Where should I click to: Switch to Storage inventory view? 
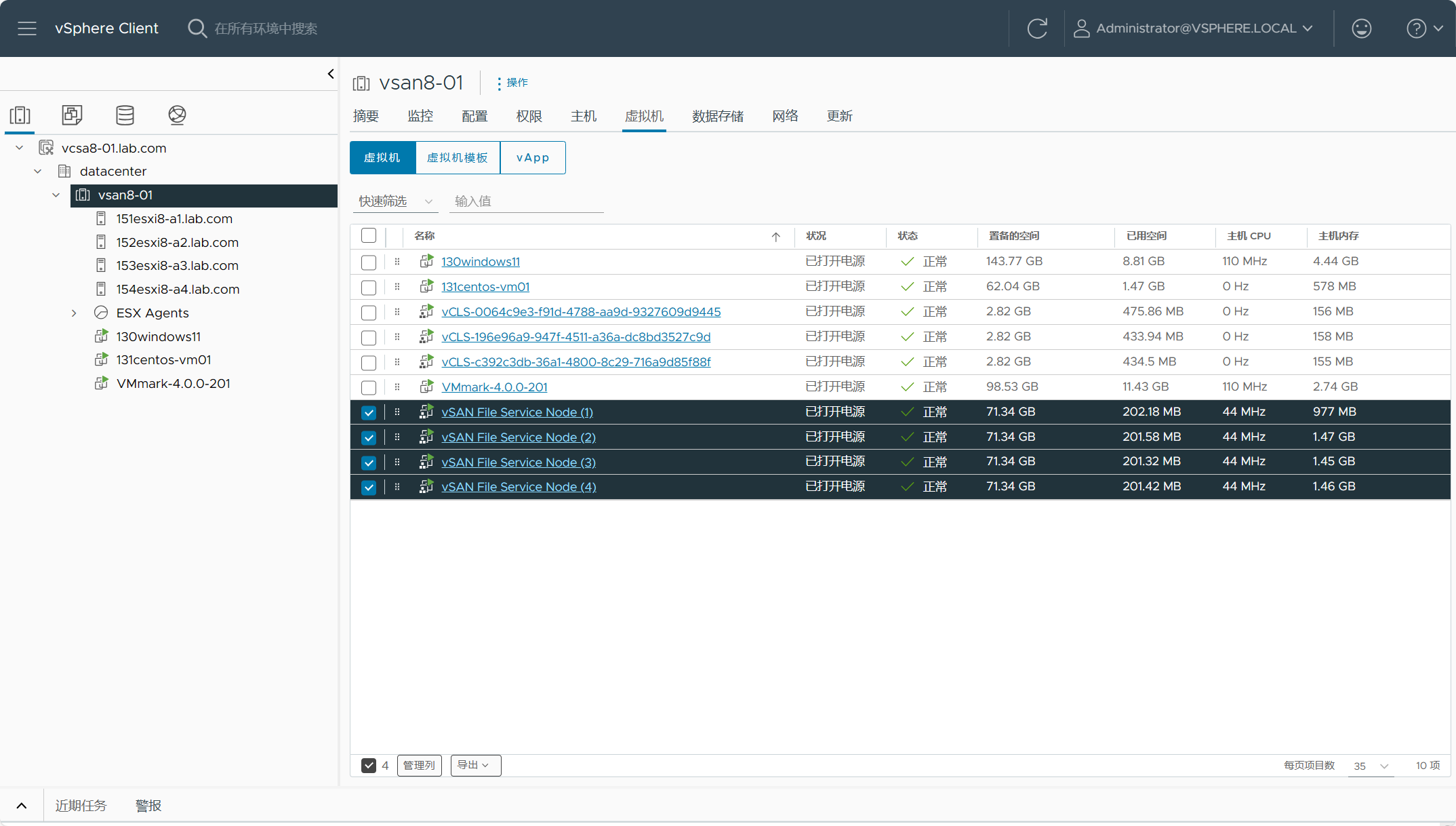(x=125, y=115)
